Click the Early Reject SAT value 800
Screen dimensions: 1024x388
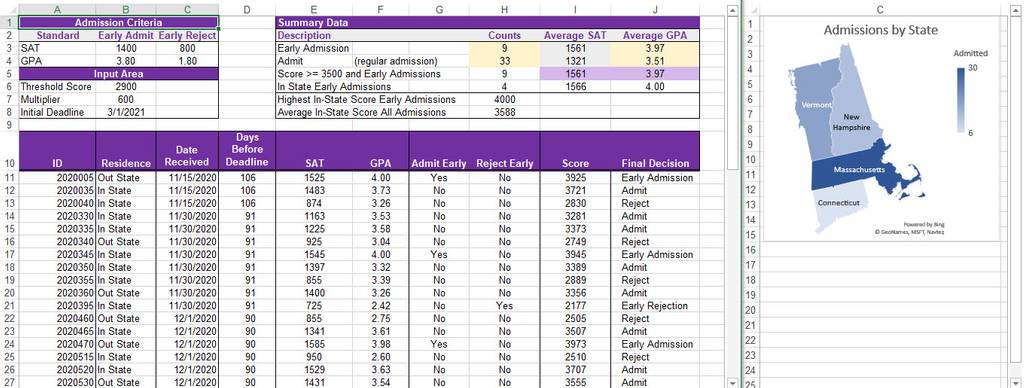[x=187, y=48]
